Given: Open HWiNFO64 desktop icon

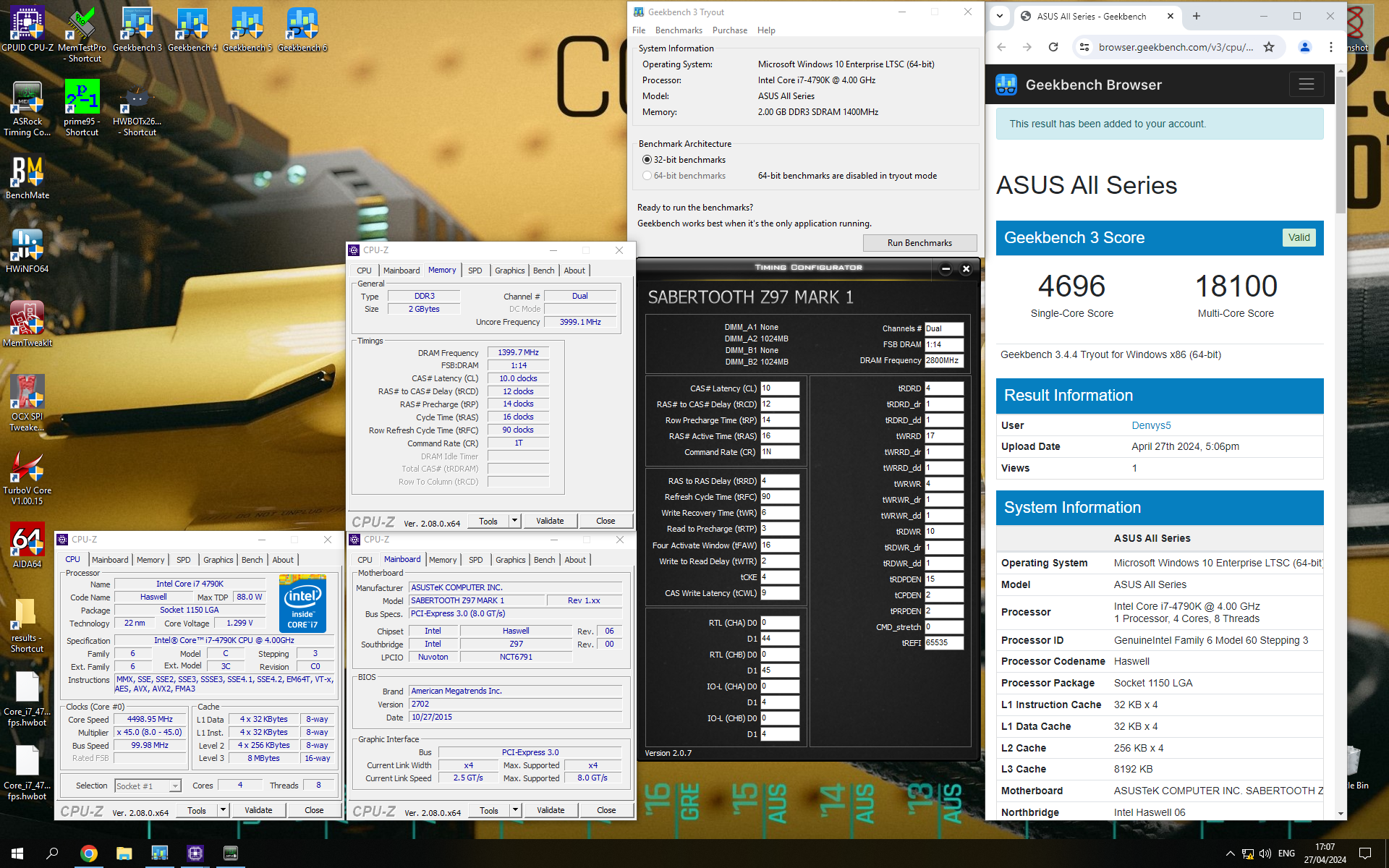Looking at the screenshot, I should pyautogui.click(x=27, y=251).
